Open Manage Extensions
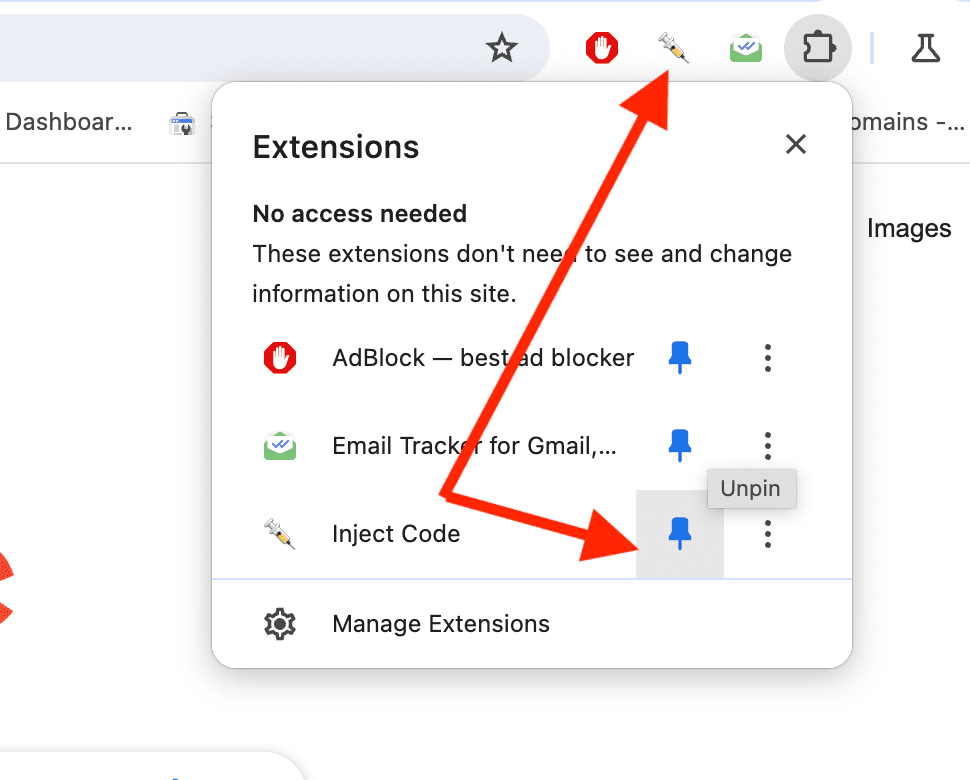 click(x=440, y=624)
